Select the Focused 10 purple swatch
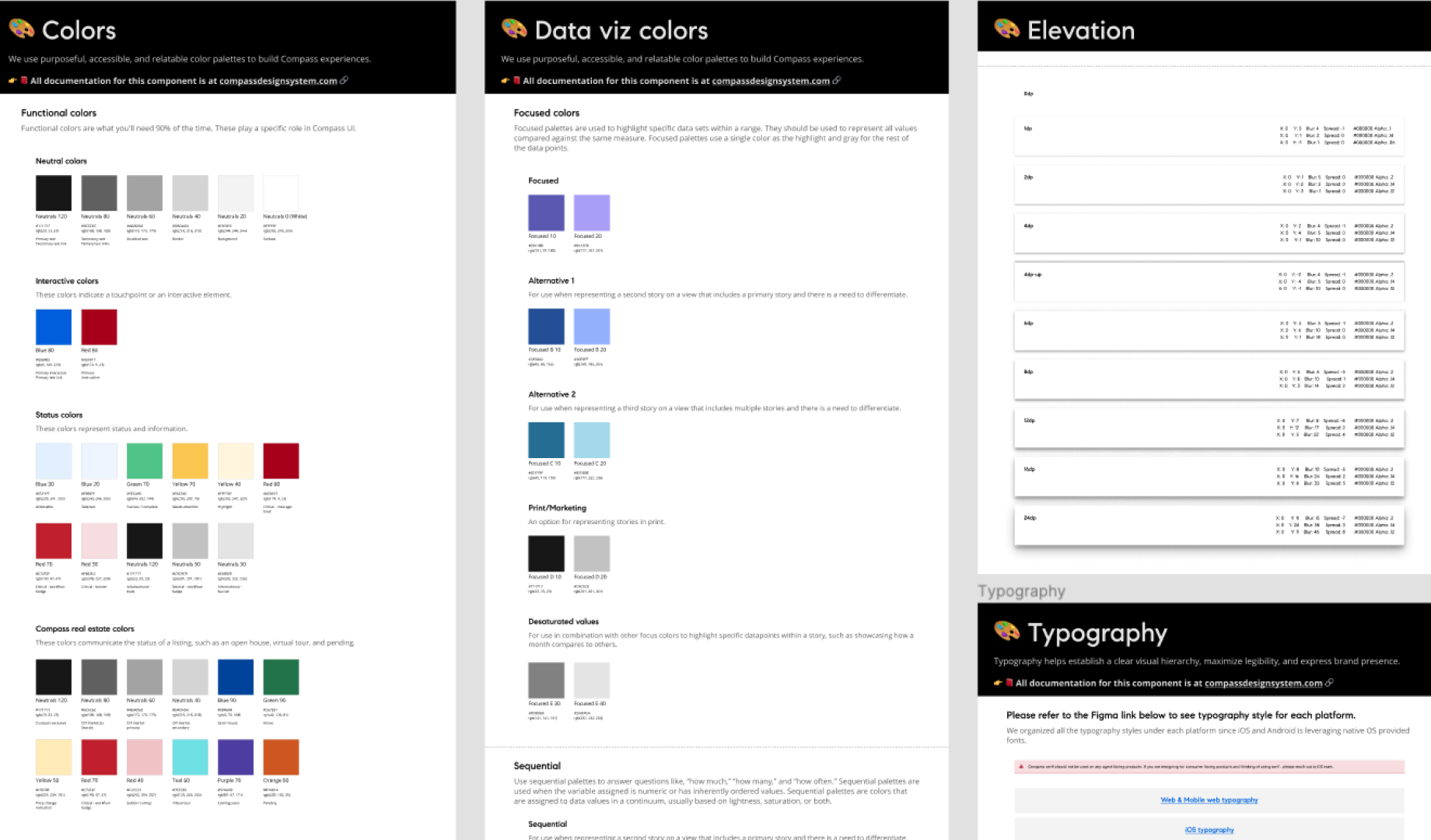Image resolution: width=1431 pixels, height=840 pixels. coord(546,212)
